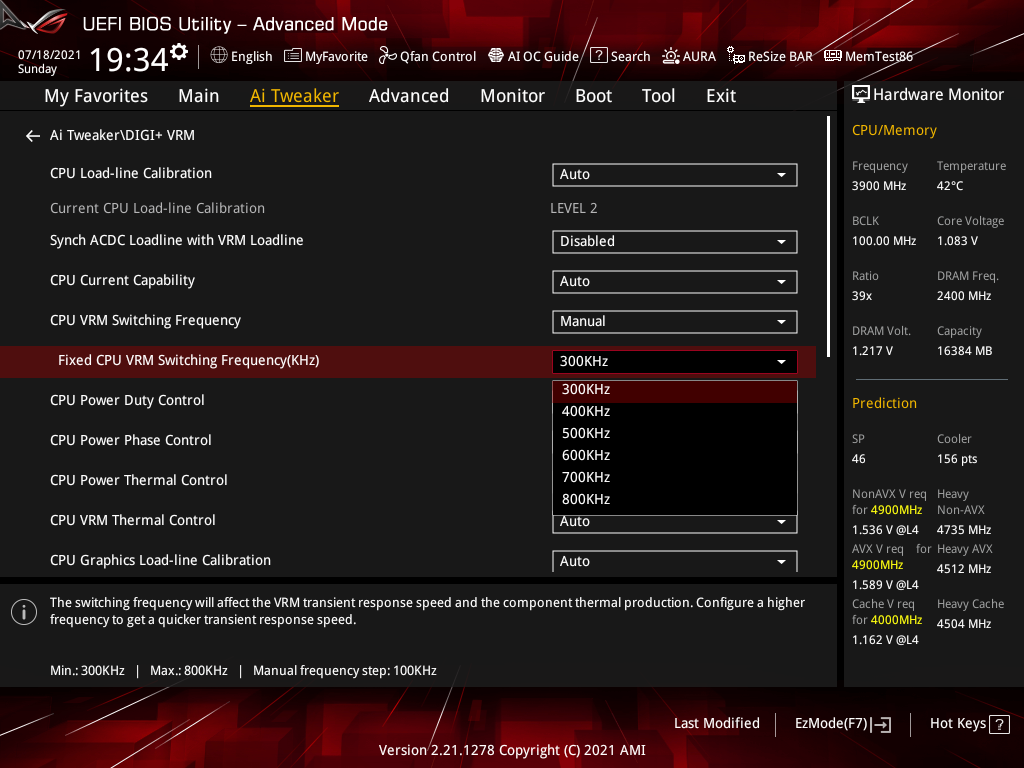Image resolution: width=1024 pixels, height=768 pixels.
Task: Open the Boot menu
Action: (593, 95)
